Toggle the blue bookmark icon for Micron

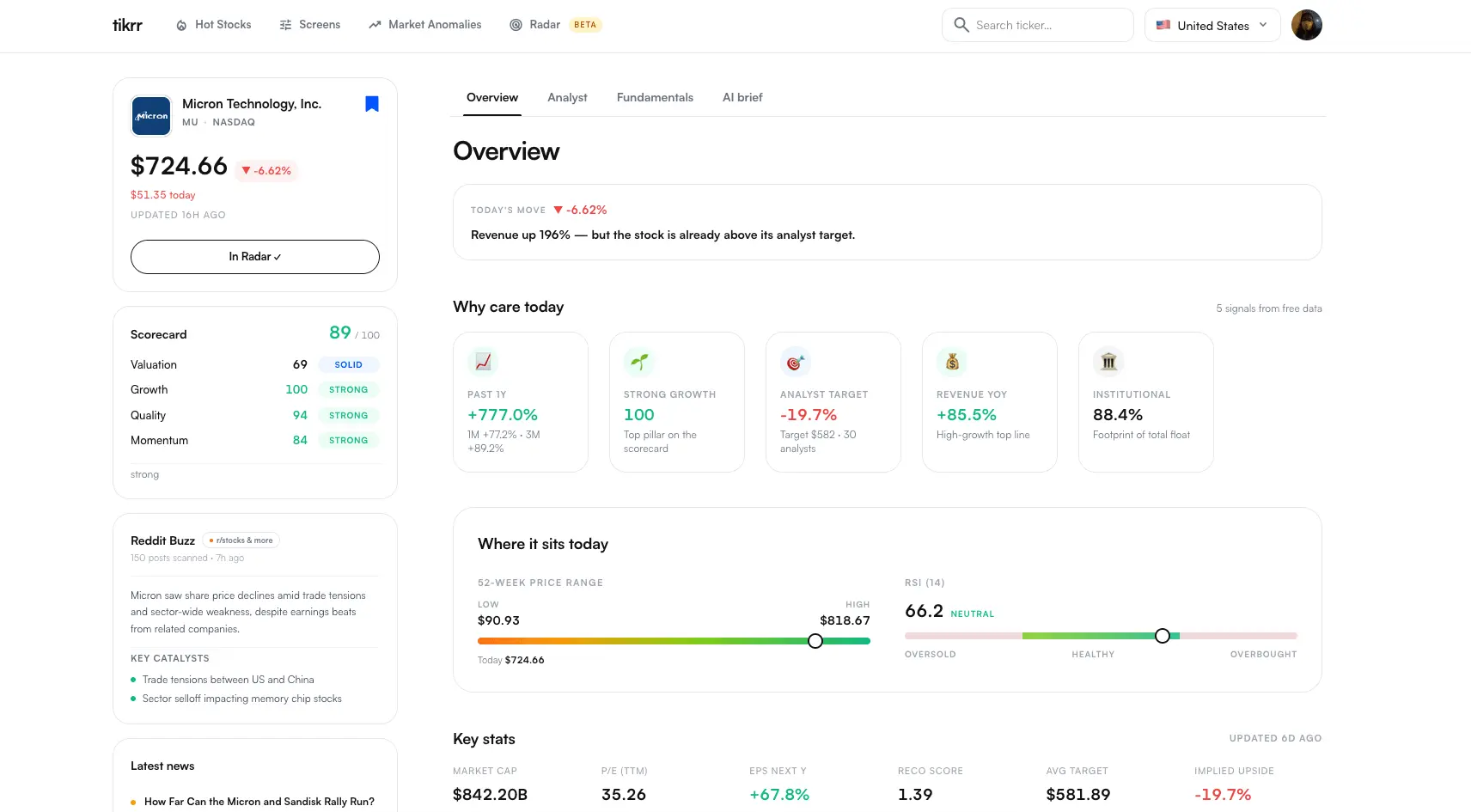pyautogui.click(x=372, y=104)
